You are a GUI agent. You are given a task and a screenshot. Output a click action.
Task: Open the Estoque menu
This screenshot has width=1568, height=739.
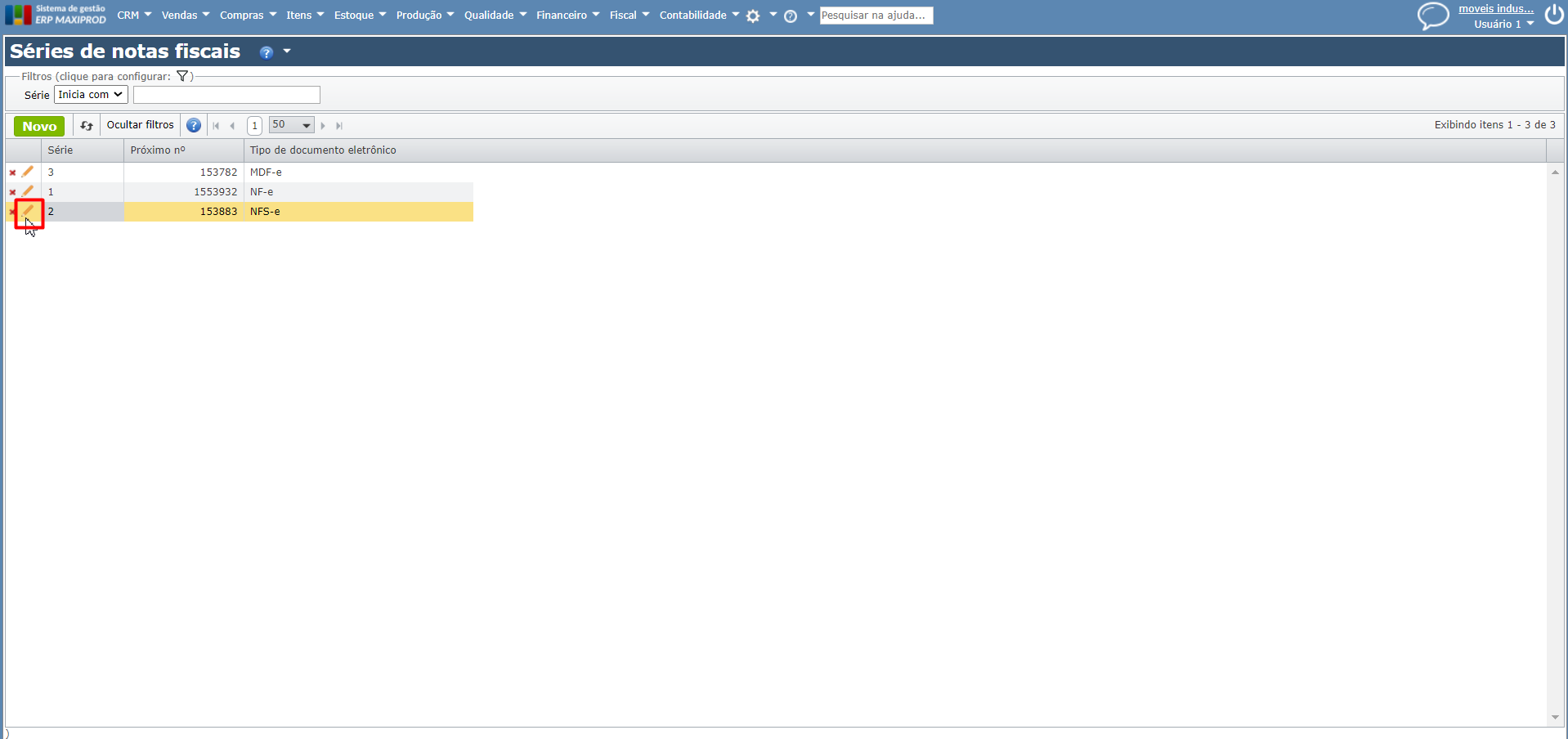[360, 15]
